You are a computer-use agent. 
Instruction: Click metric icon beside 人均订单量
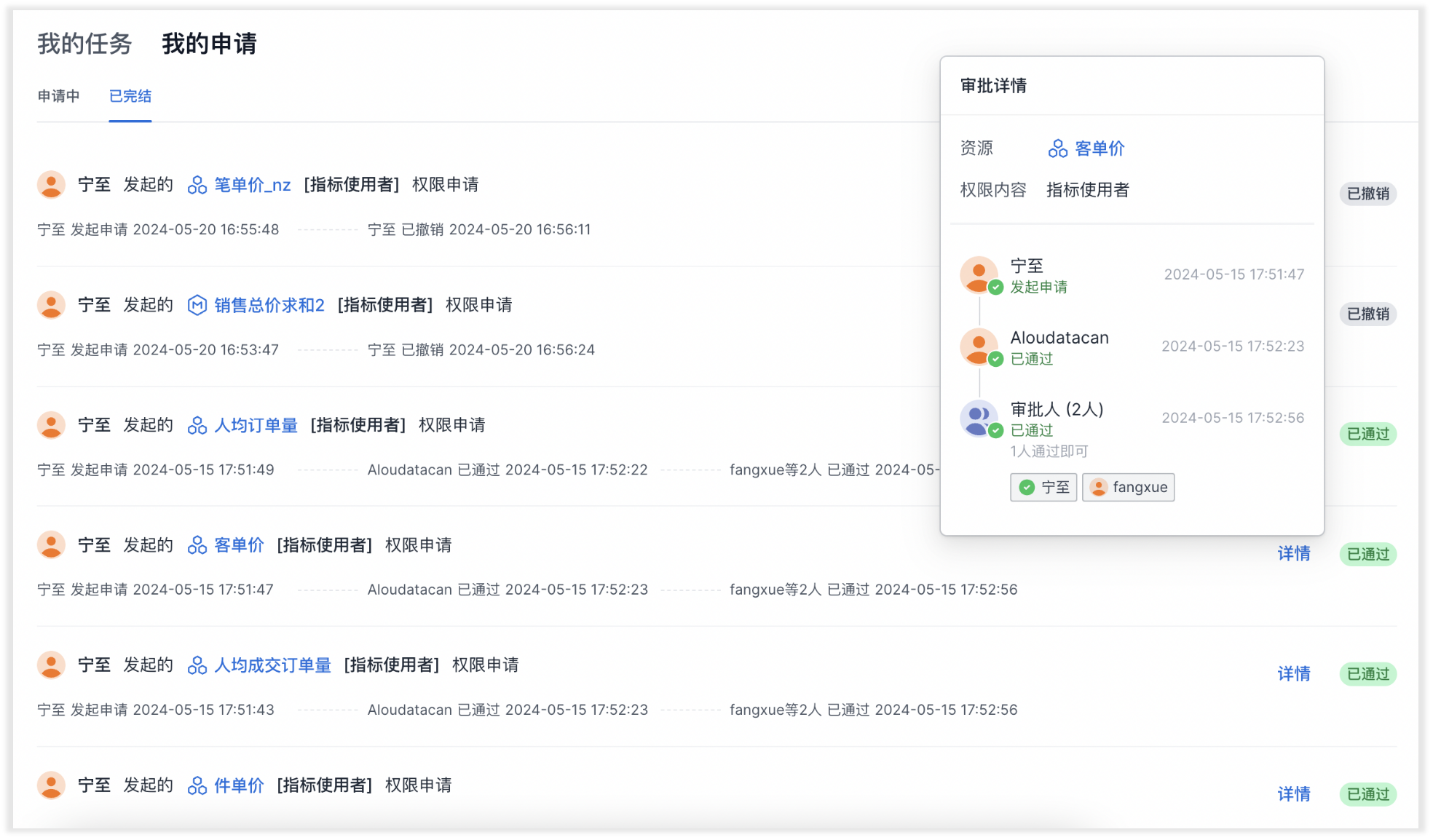[x=197, y=425]
